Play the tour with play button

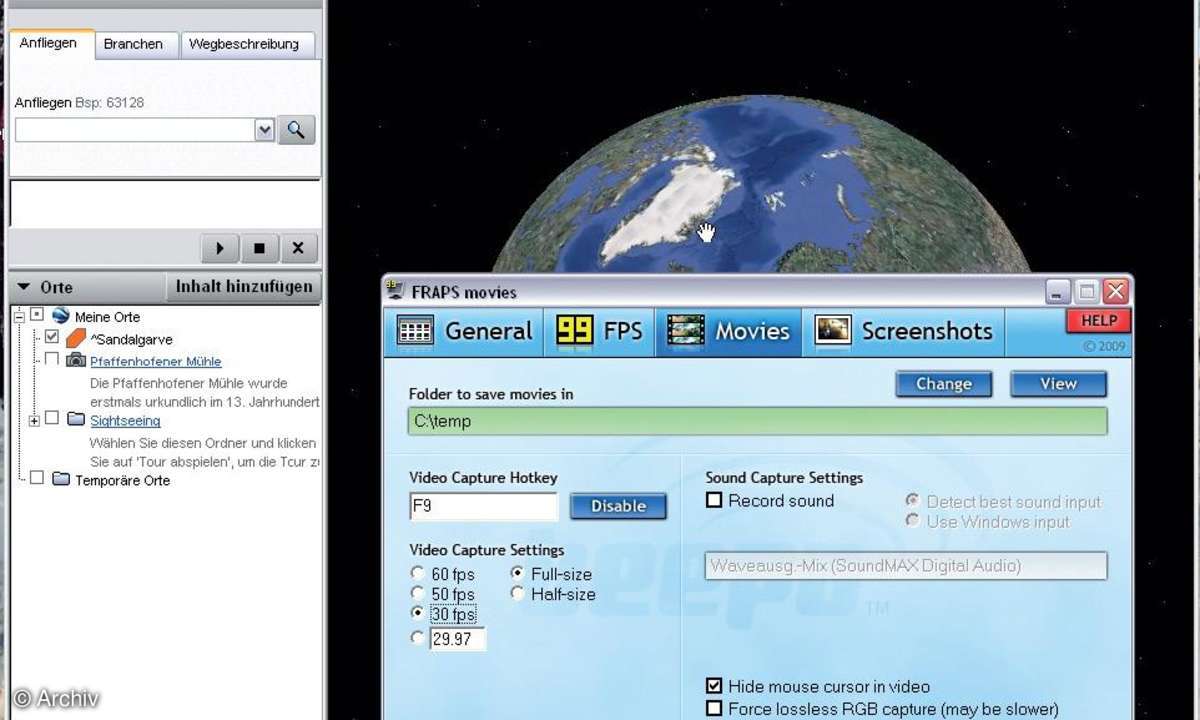pos(220,248)
